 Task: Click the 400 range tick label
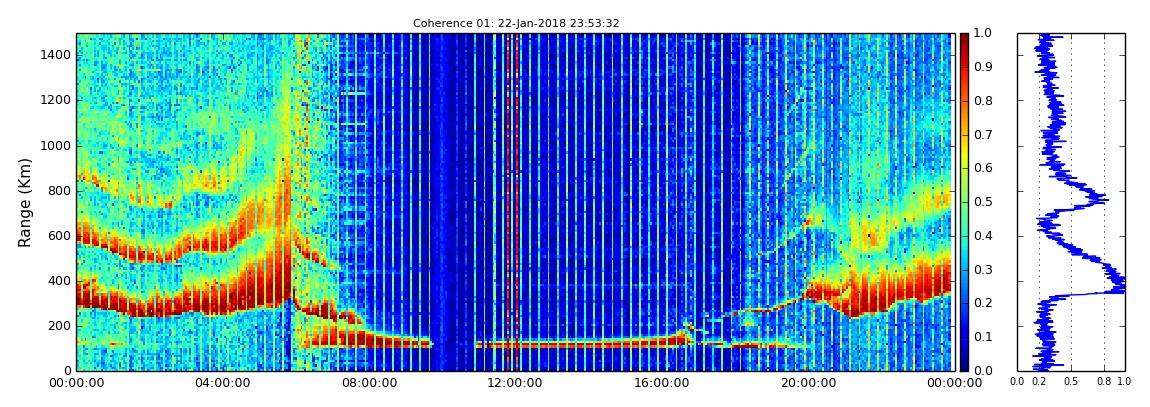click(60, 281)
